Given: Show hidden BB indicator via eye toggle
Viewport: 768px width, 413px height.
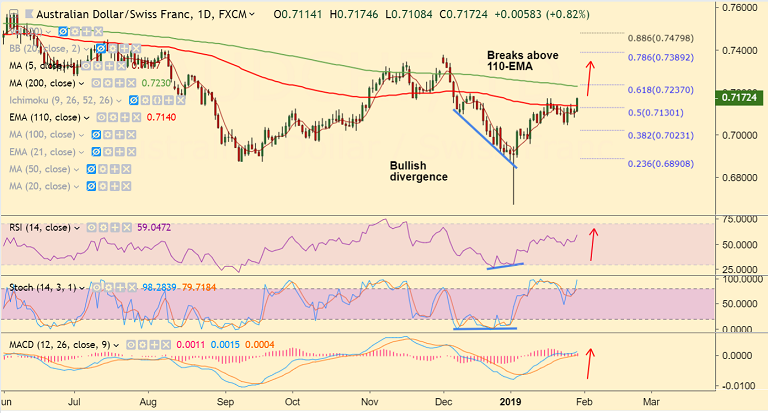Looking at the screenshot, I should (101, 49).
